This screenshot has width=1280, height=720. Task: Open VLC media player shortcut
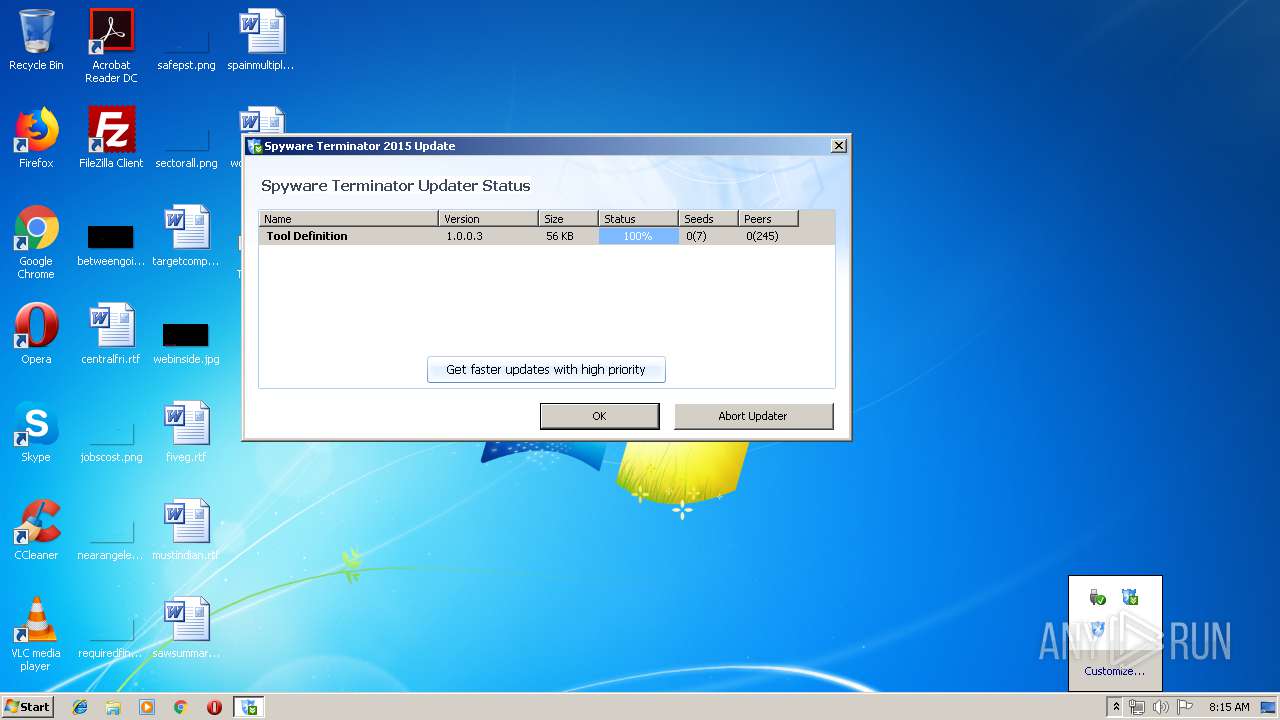(x=36, y=634)
